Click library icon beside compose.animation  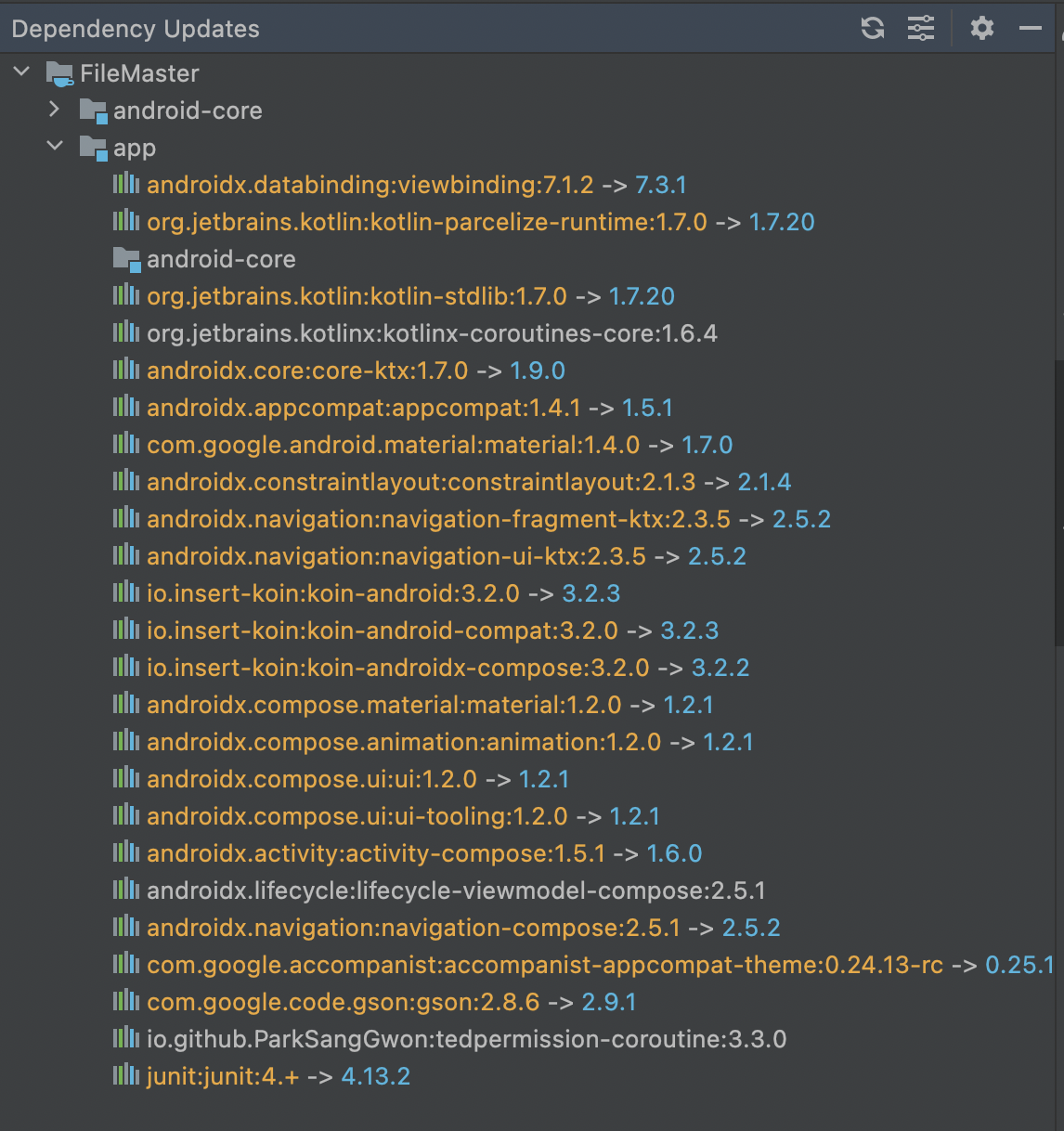tap(126, 741)
